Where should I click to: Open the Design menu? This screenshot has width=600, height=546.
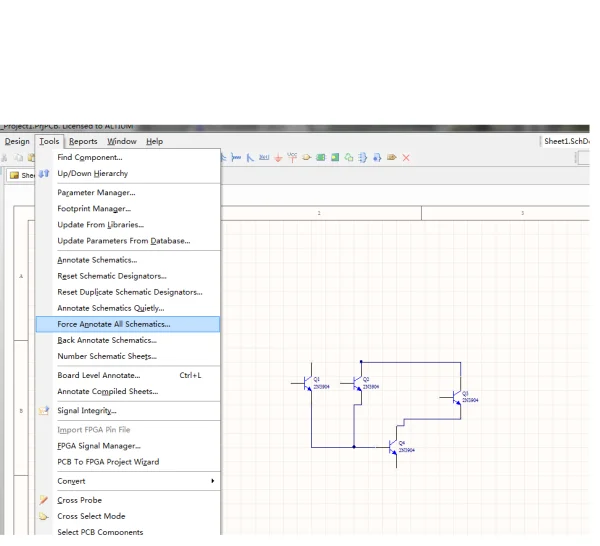(17, 141)
